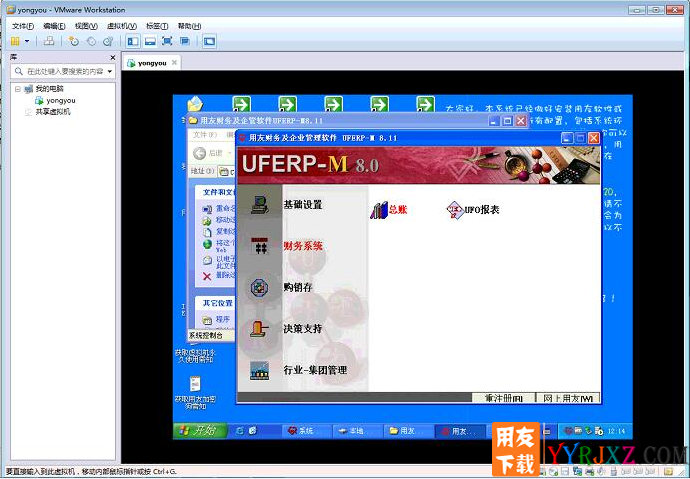Close the UFERP-M 8.11 front window
This screenshot has height=479, width=690.
[x=594, y=138]
